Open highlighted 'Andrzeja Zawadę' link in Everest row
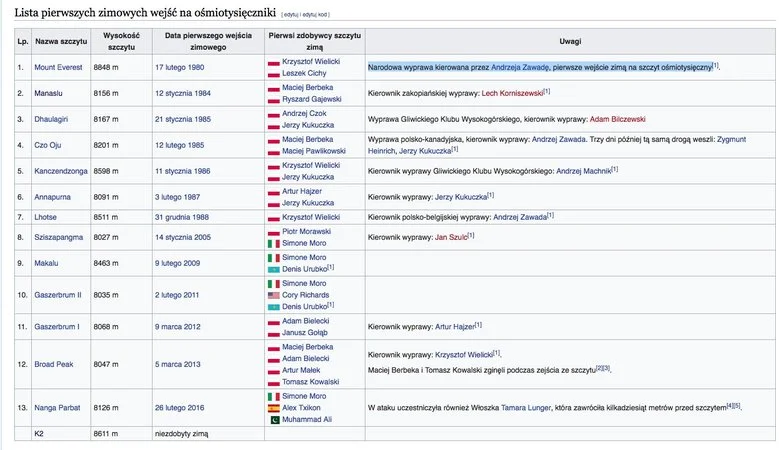Viewport: 779px width, 450px height. point(520,67)
